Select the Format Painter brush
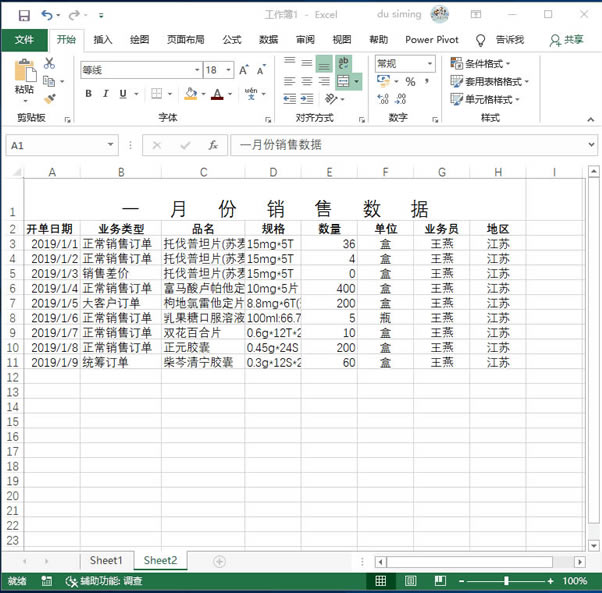This screenshot has height=593, width=602. [x=50, y=99]
